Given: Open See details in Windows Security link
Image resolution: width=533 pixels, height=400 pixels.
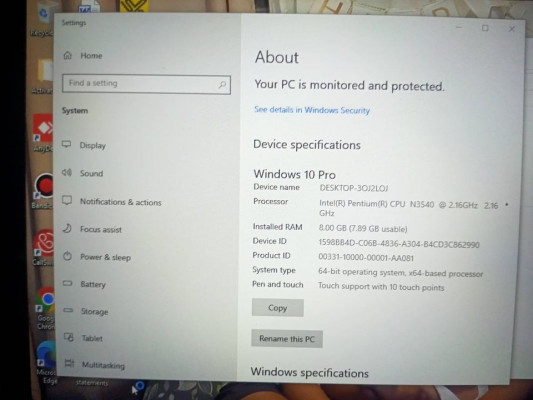Looking at the screenshot, I should click(x=312, y=110).
